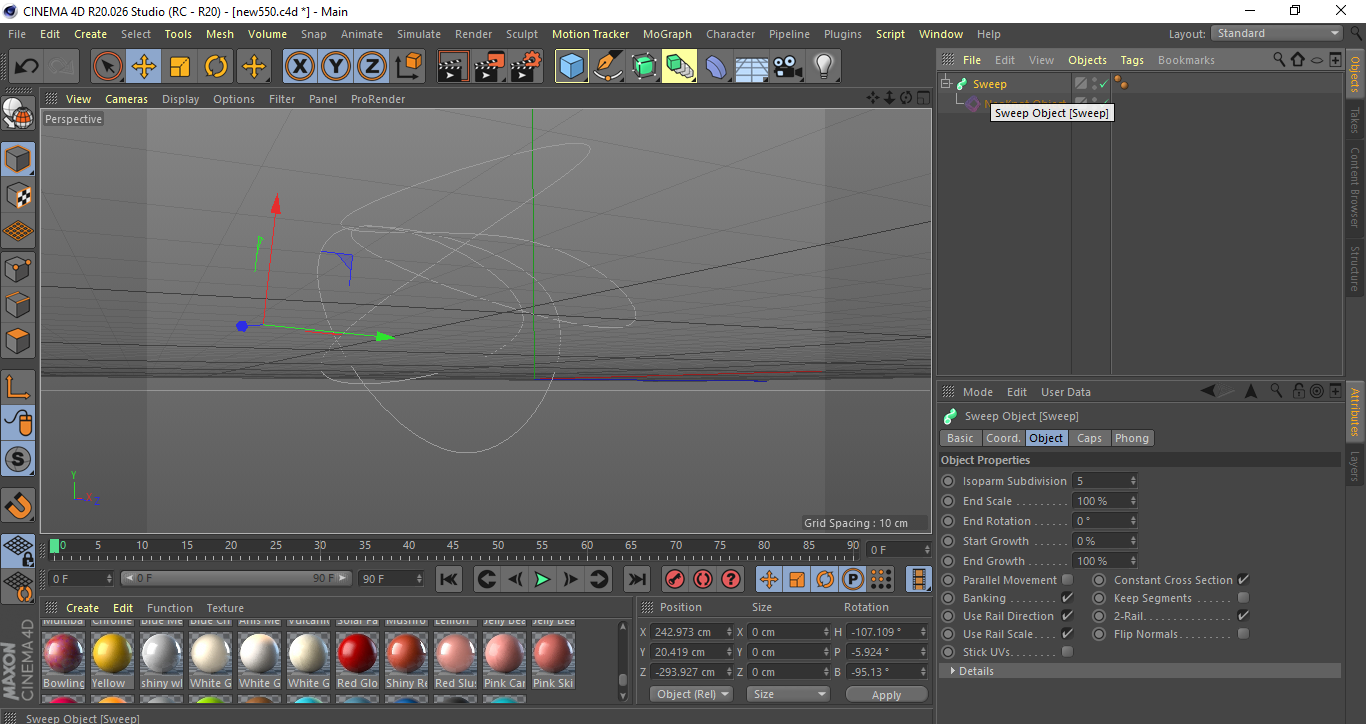Click Render to Picture Viewer icon
1366x724 pixels.
click(489, 67)
